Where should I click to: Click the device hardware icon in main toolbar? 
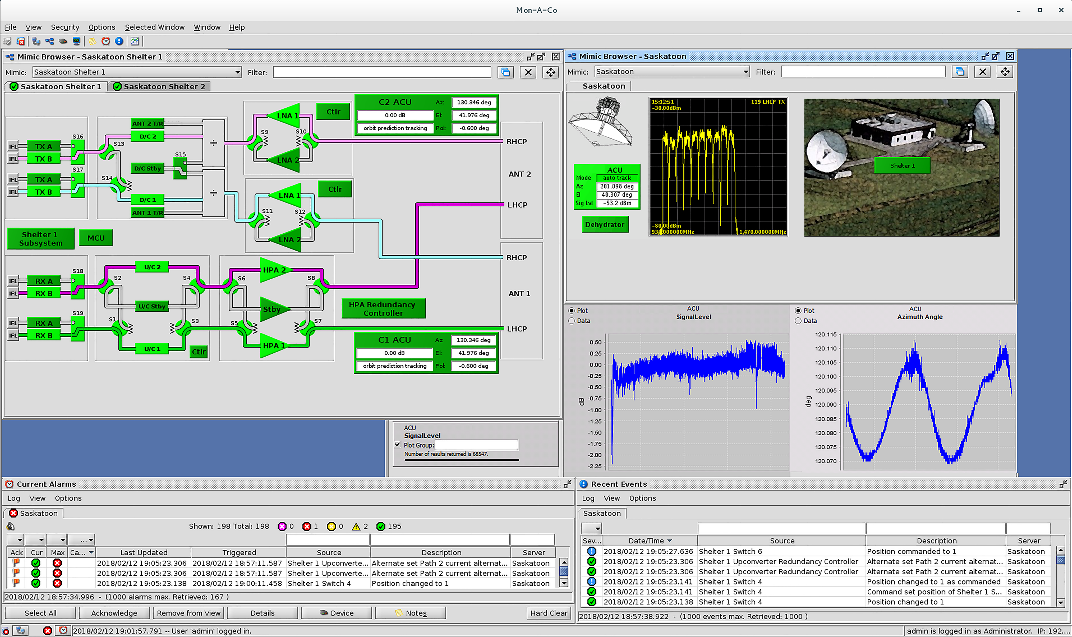click(x=63, y=41)
